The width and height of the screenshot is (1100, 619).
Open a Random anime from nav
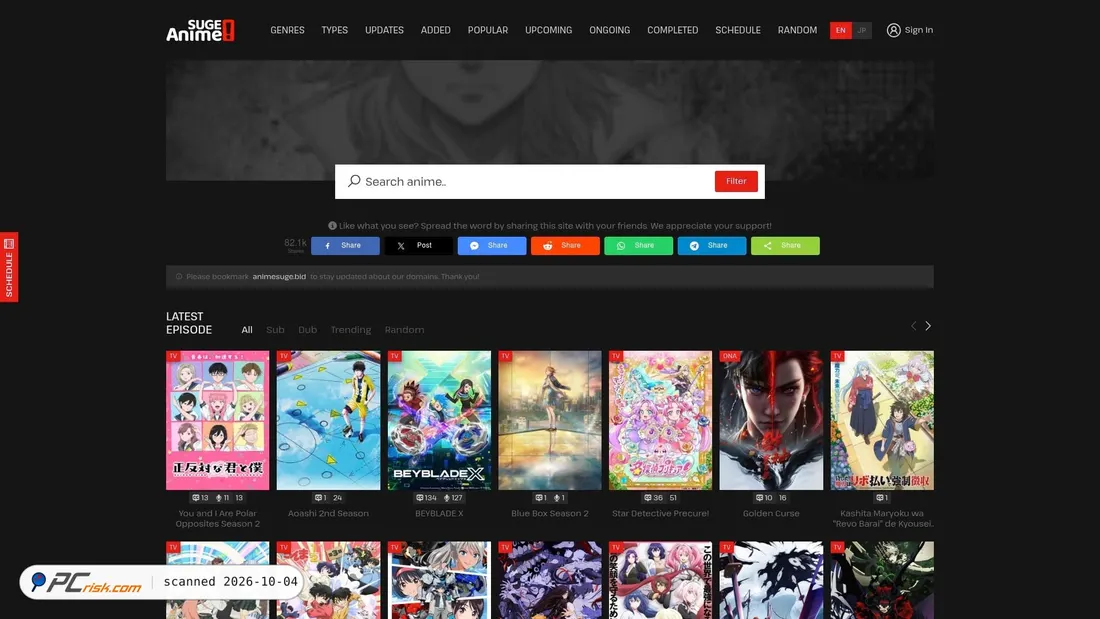click(x=797, y=30)
